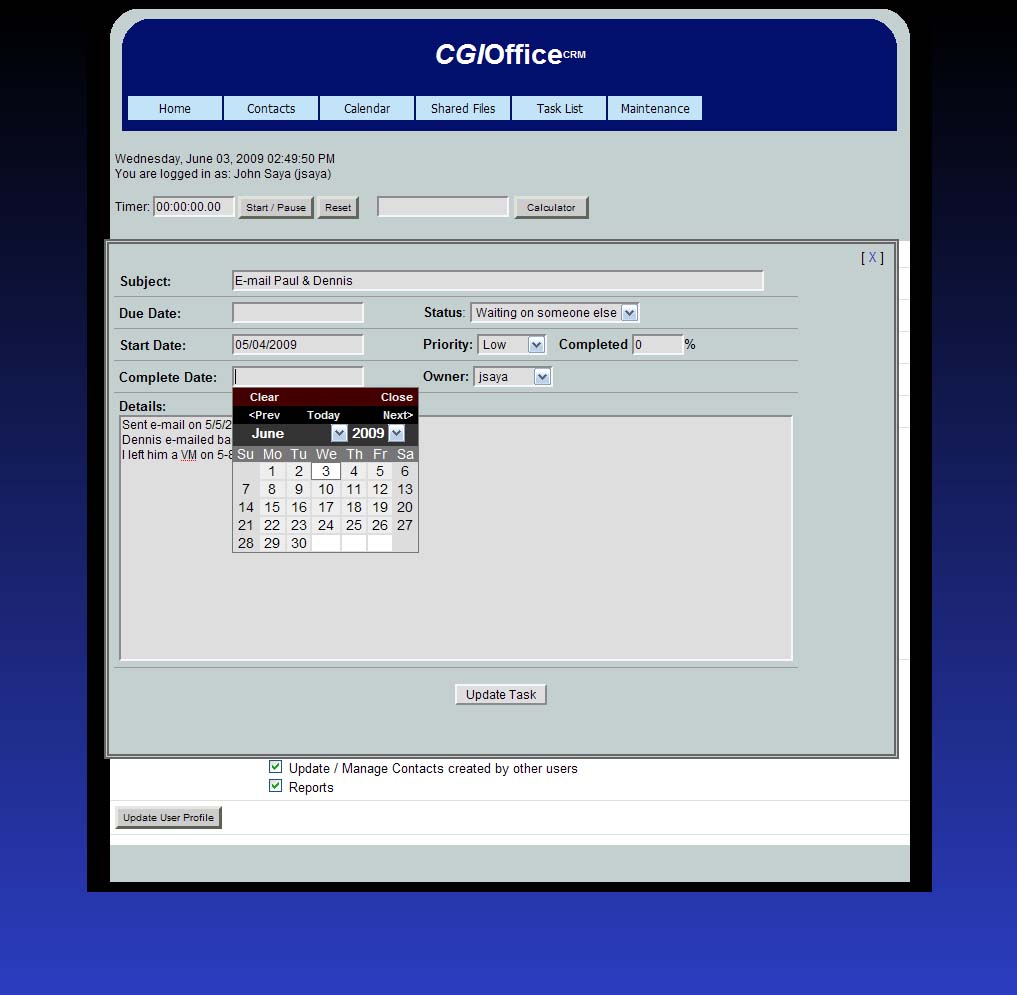Select June 12 in the calendar
The width and height of the screenshot is (1017, 995).
pyautogui.click(x=380, y=489)
